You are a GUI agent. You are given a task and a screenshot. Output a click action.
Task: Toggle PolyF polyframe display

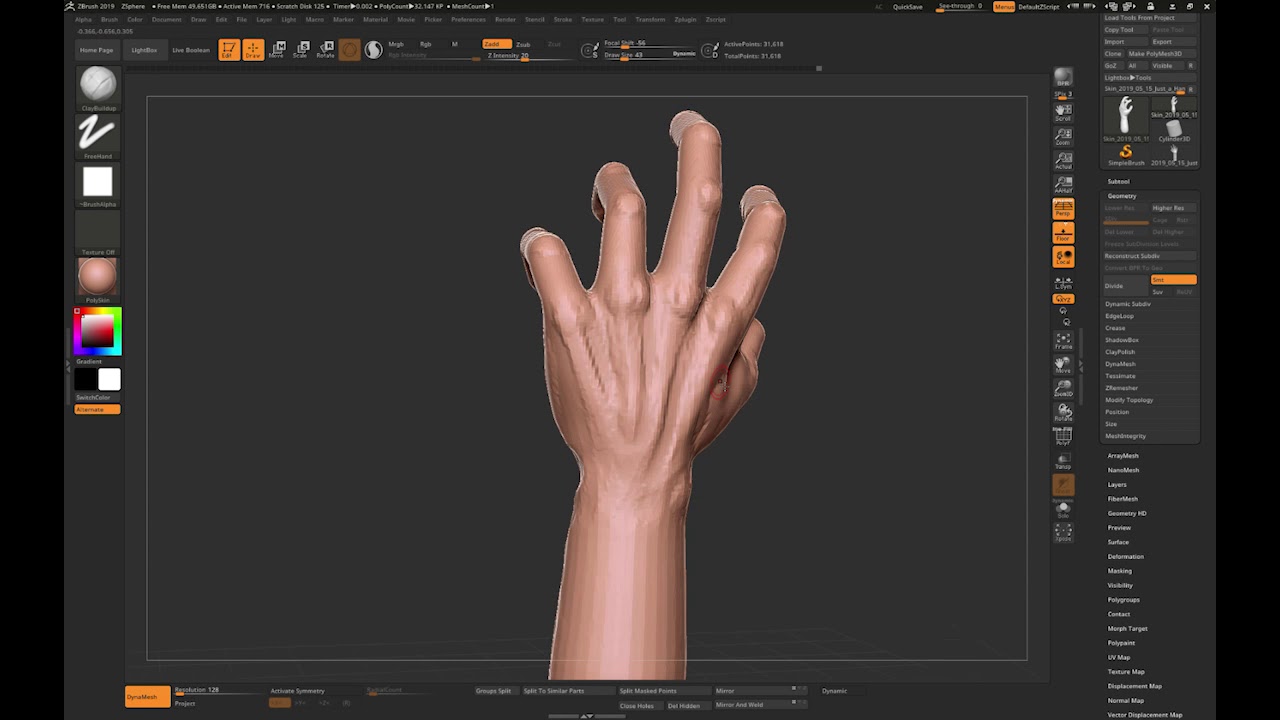[1063, 436]
